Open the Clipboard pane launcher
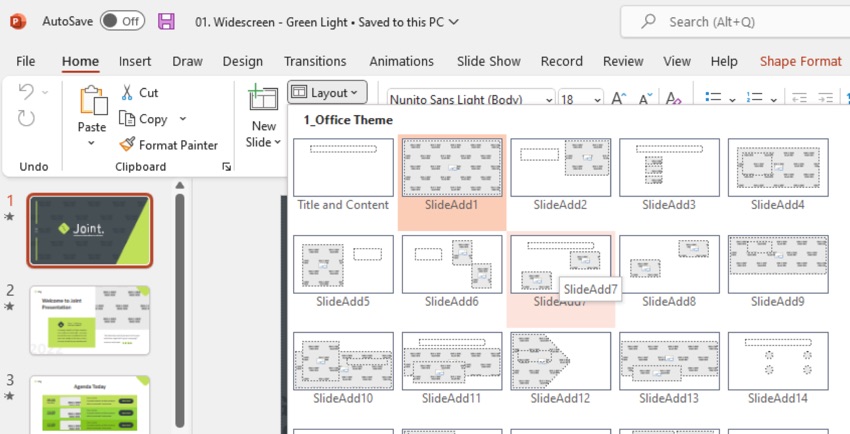 (227, 167)
